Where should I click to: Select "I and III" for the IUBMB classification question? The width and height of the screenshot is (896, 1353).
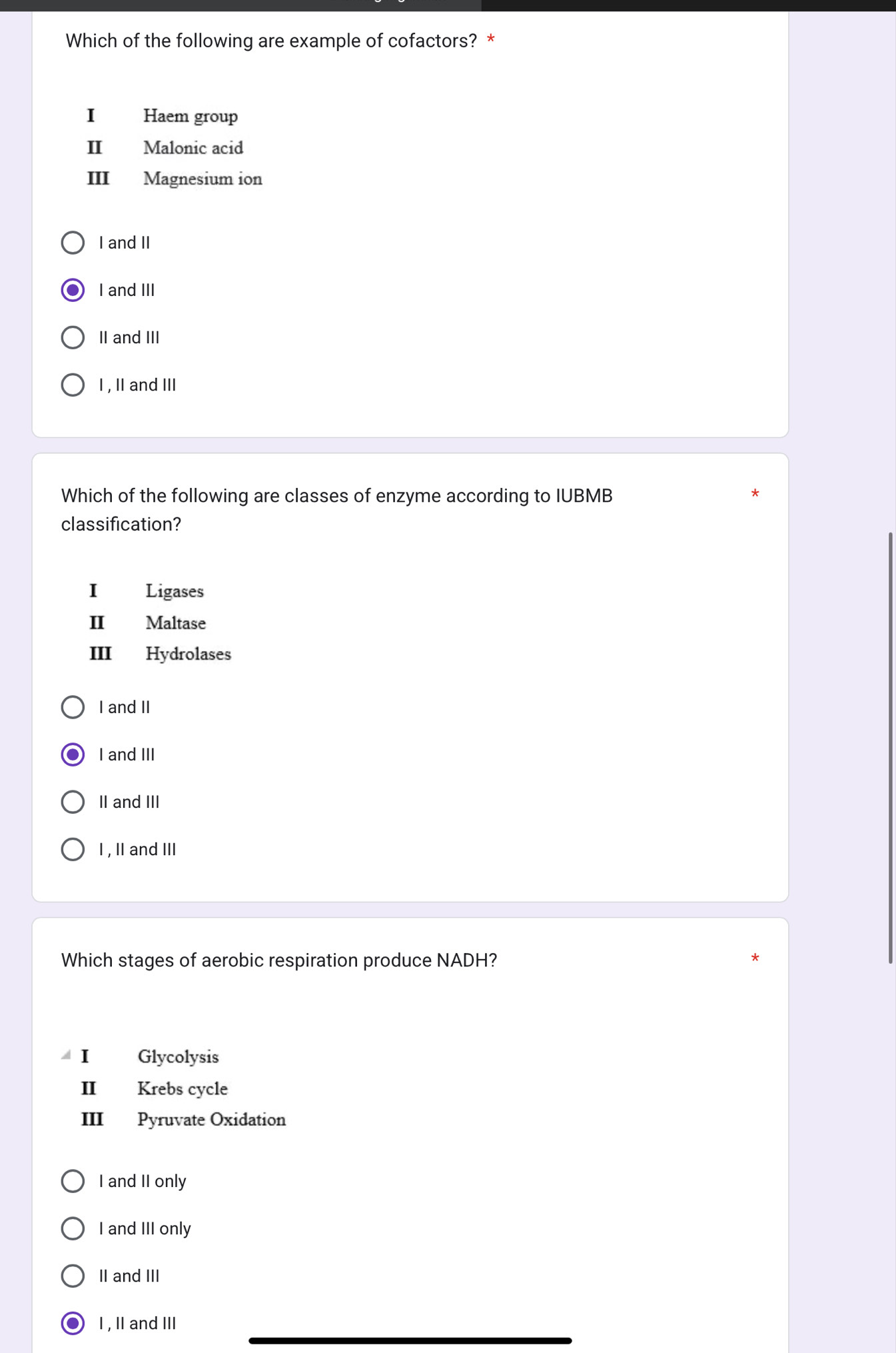[73, 754]
